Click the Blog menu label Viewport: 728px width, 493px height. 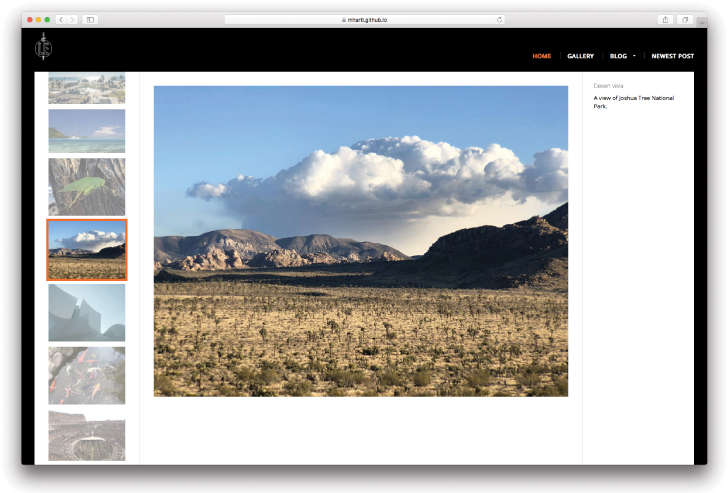618,56
